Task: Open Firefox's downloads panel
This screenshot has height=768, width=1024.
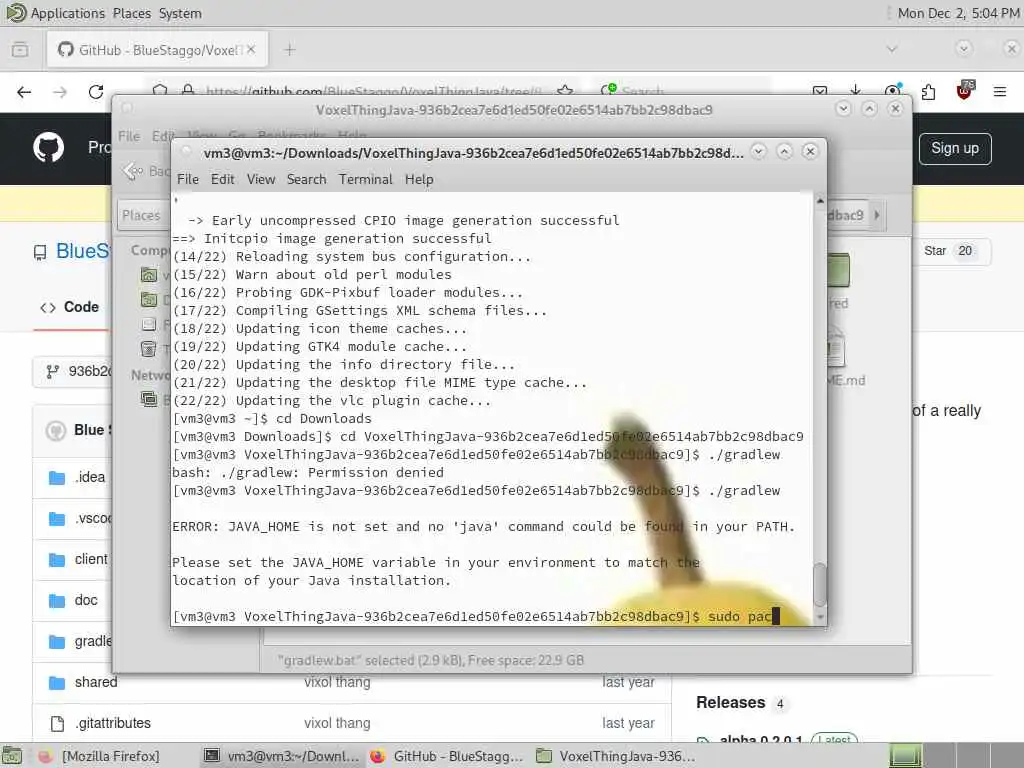Action: coord(856,91)
